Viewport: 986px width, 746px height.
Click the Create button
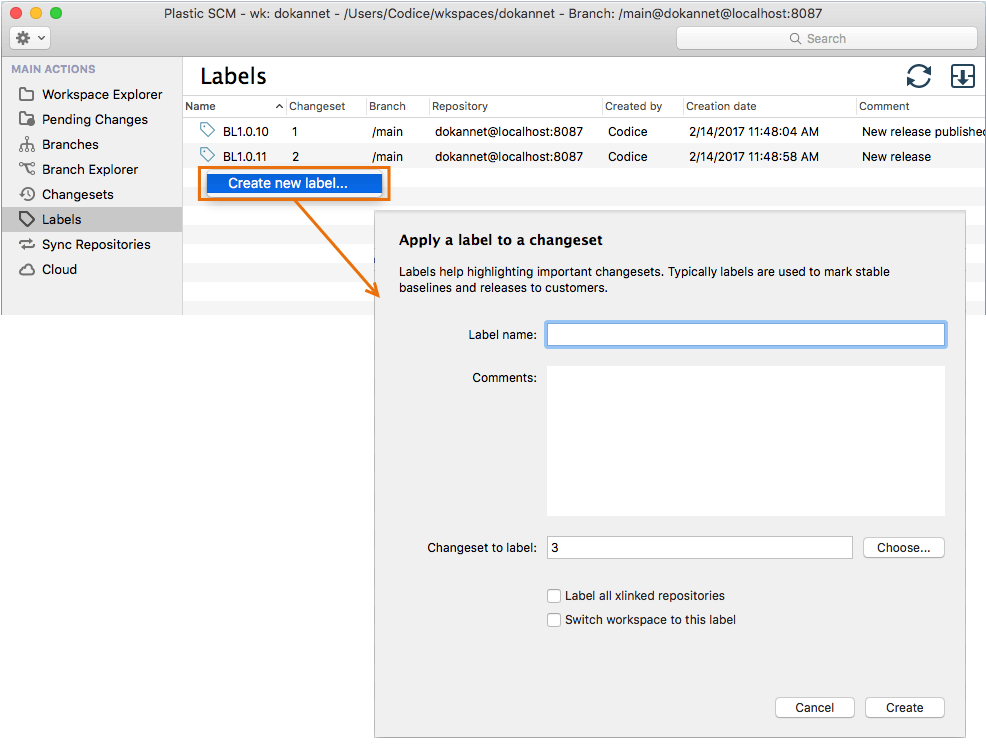click(904, 708)
